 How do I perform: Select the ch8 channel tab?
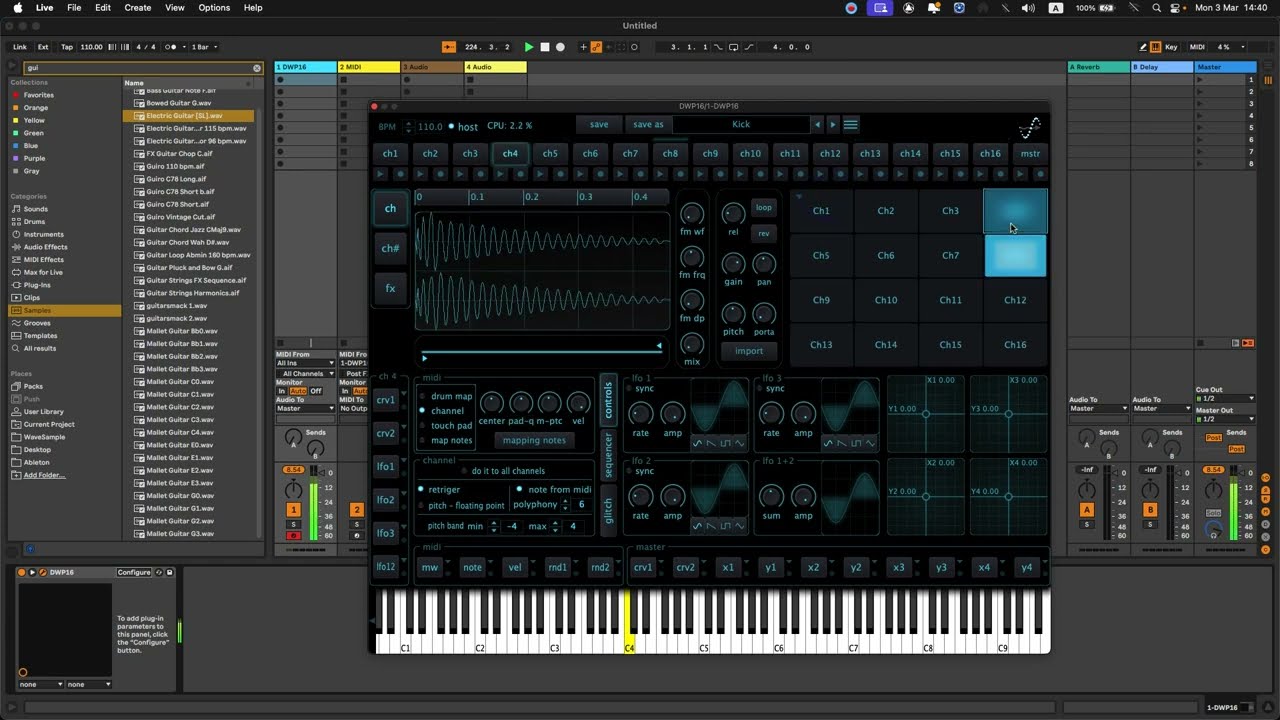[x=670, y=154]
